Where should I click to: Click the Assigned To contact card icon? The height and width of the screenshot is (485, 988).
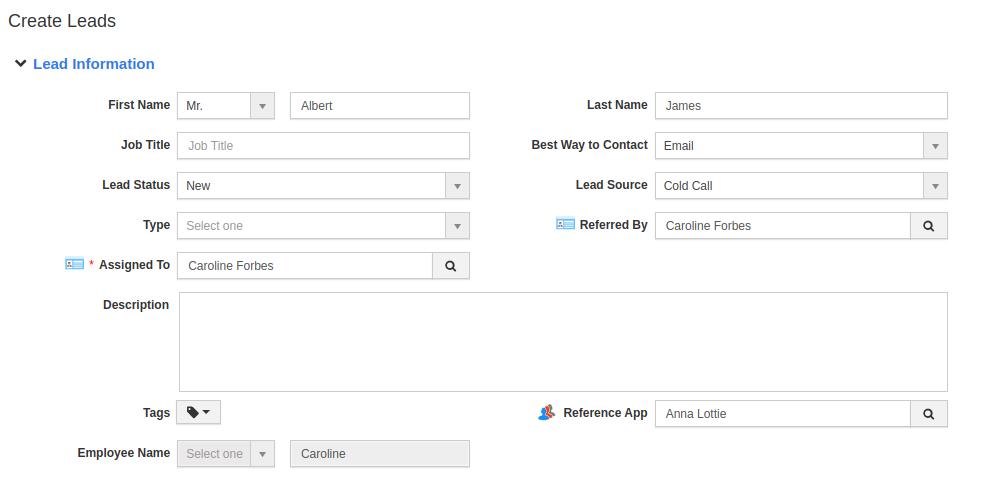(74, 264)
